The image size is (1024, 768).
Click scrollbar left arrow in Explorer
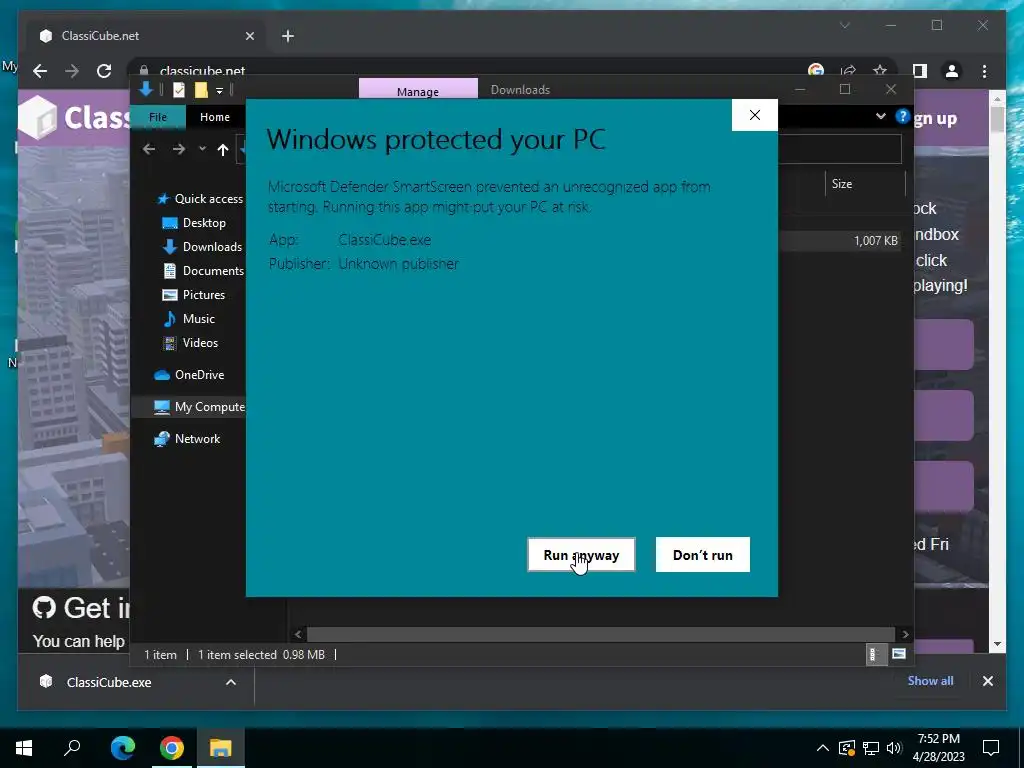pyautogui.click(x=298, y=634)
